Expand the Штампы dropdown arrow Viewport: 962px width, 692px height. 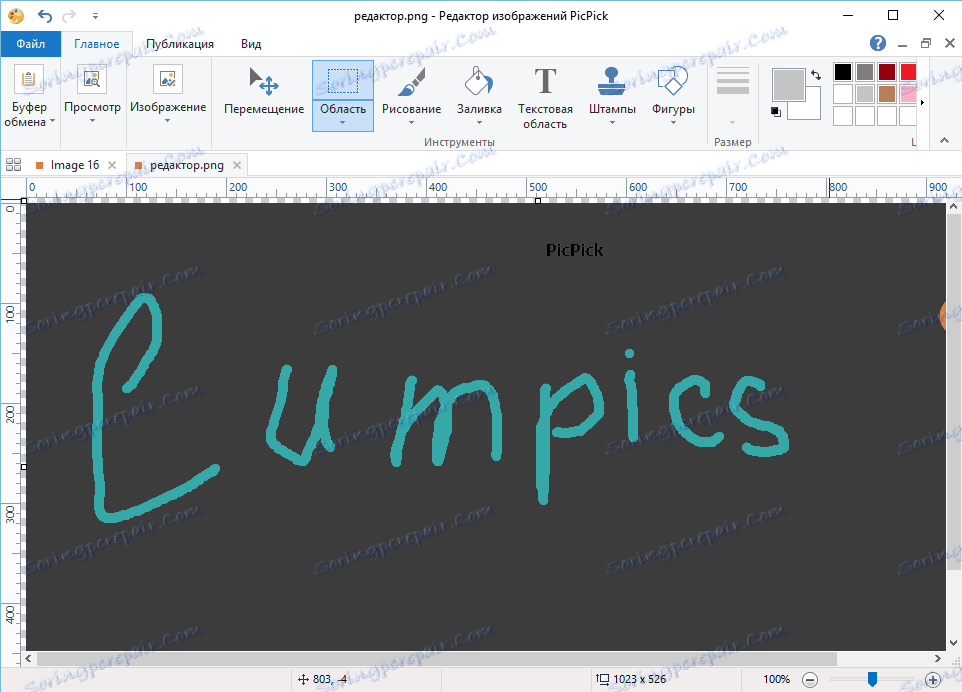612,123
